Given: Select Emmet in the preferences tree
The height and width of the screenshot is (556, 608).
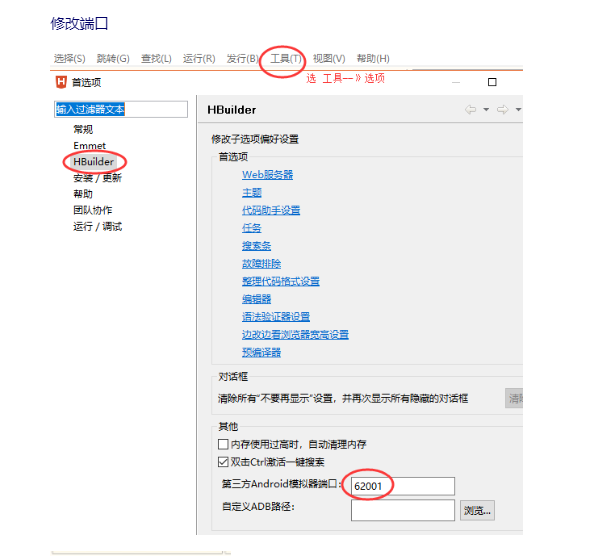Looking at the screenshot, I should coord(90,145).
